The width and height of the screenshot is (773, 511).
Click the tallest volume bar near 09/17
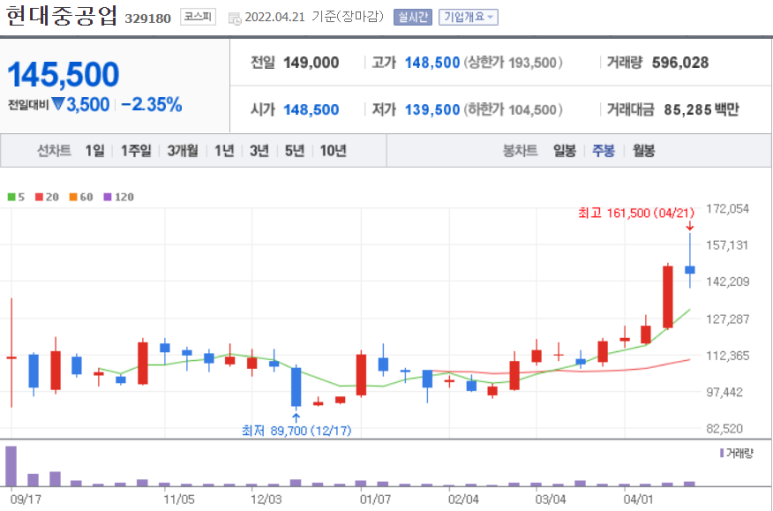coord(11,466)
